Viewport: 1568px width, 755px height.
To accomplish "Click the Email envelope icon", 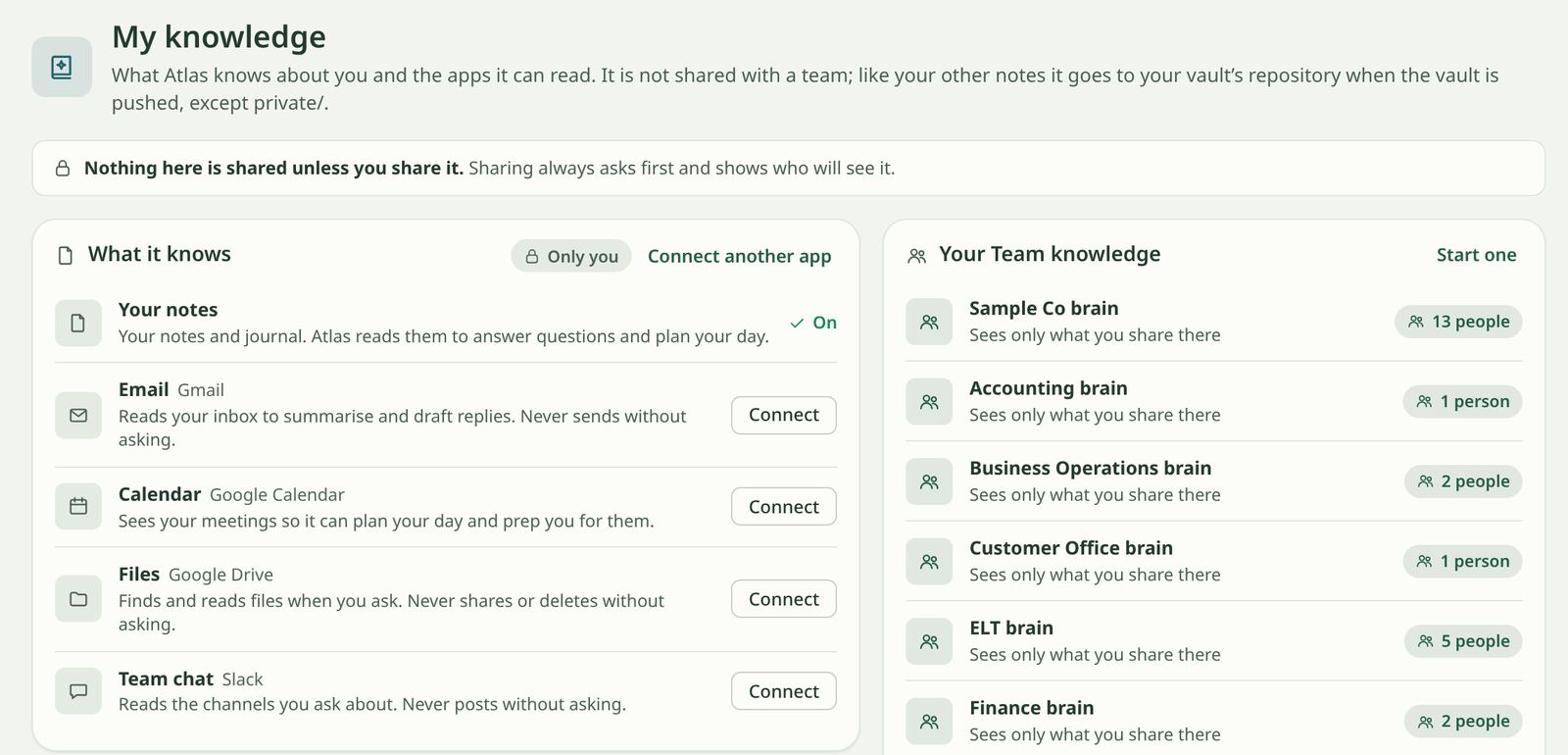I will [78, 415].
